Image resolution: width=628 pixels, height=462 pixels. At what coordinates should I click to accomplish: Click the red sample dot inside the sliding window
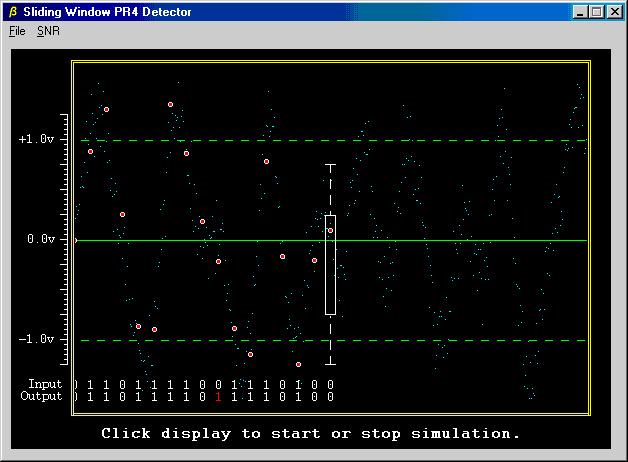tap(330, 231)
